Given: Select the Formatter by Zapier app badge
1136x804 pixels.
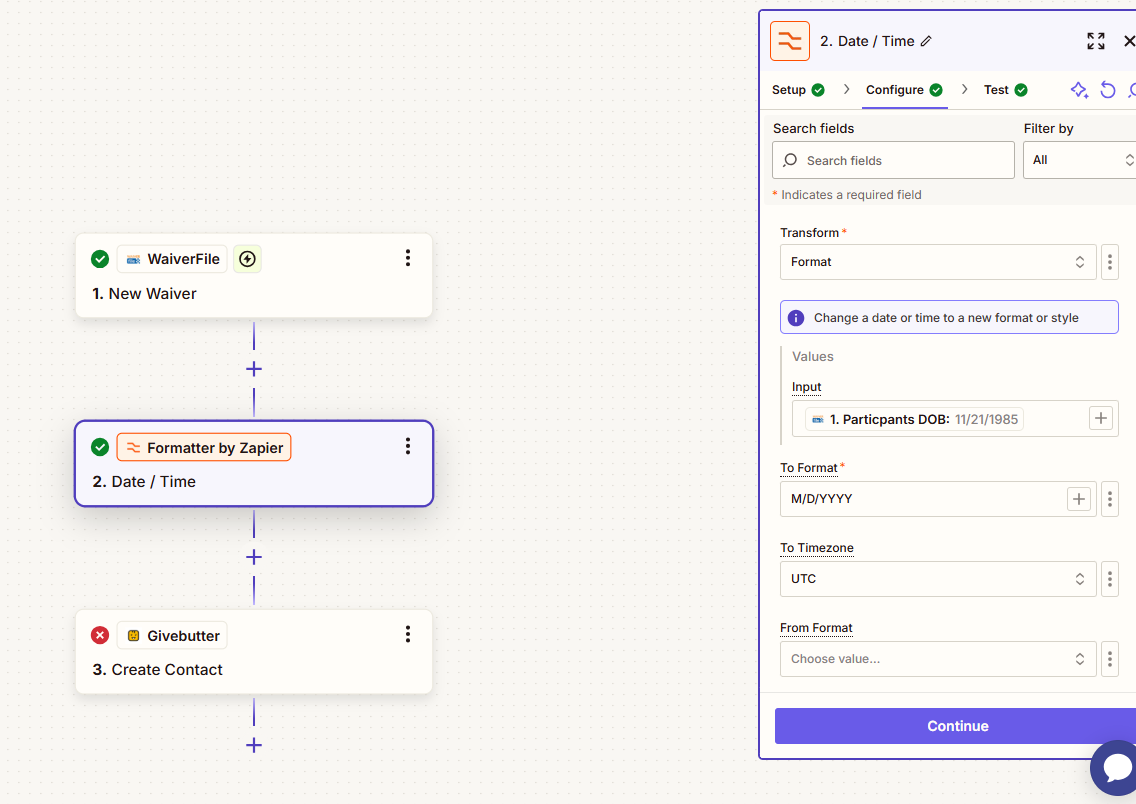Looking at the screenshot, I should [204, 447].
